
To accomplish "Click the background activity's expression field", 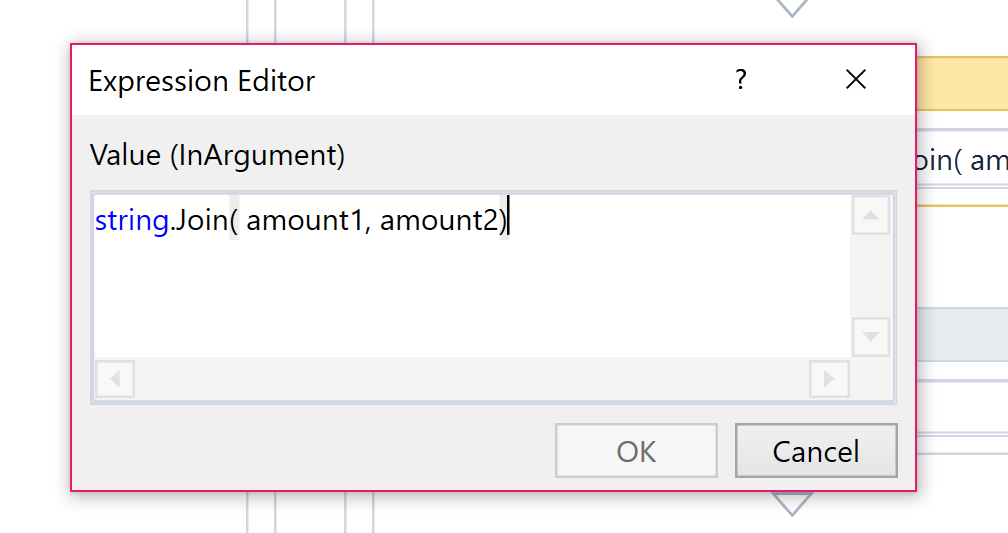I will (x=961, y=161).
